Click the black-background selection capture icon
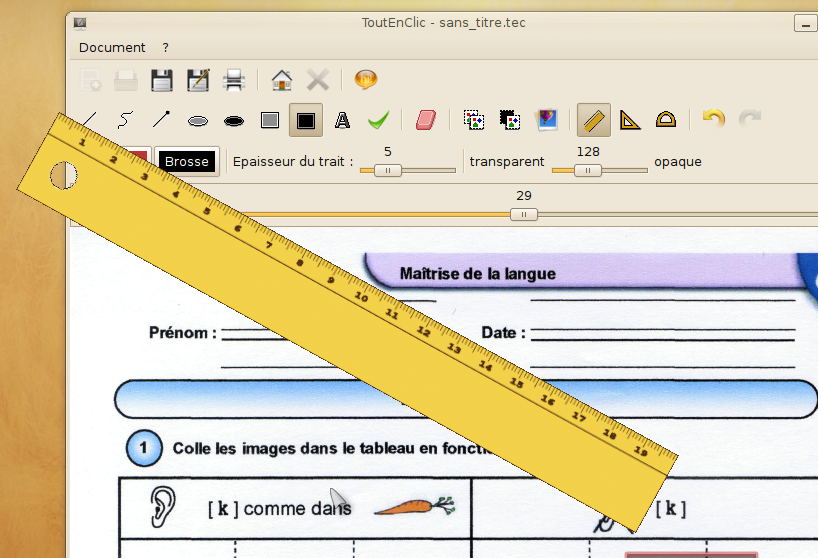 pyautogui.click(x=510, y=120)
